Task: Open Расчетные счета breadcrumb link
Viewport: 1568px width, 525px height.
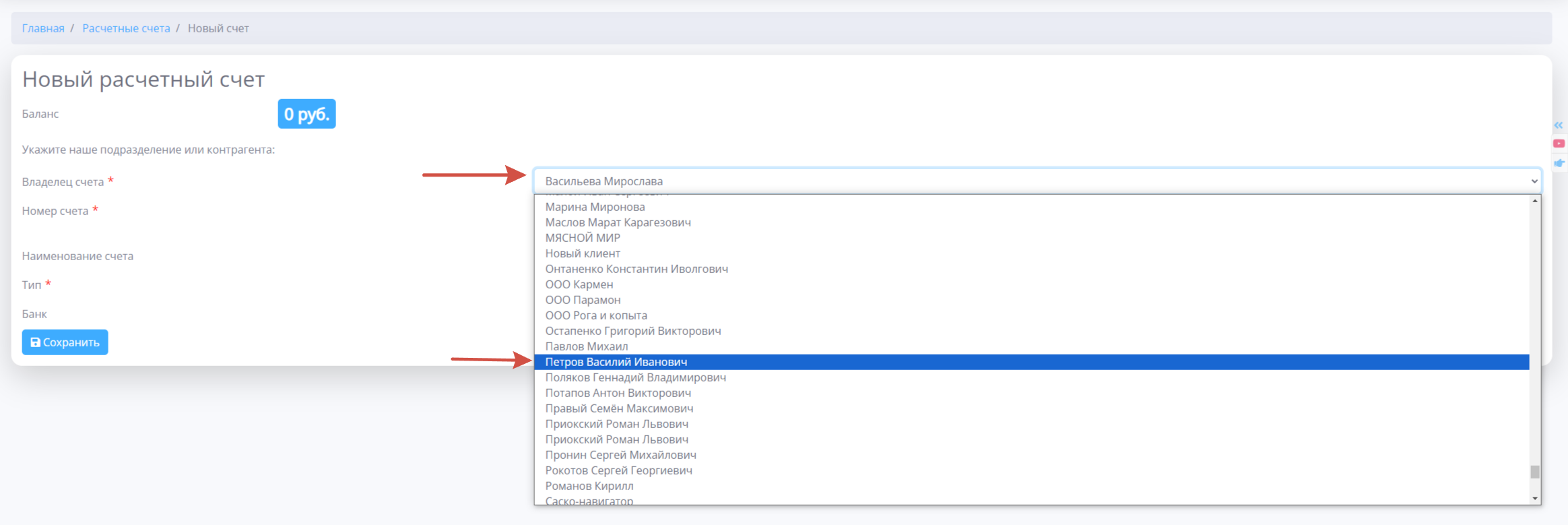Action: (x=126, y=28)
